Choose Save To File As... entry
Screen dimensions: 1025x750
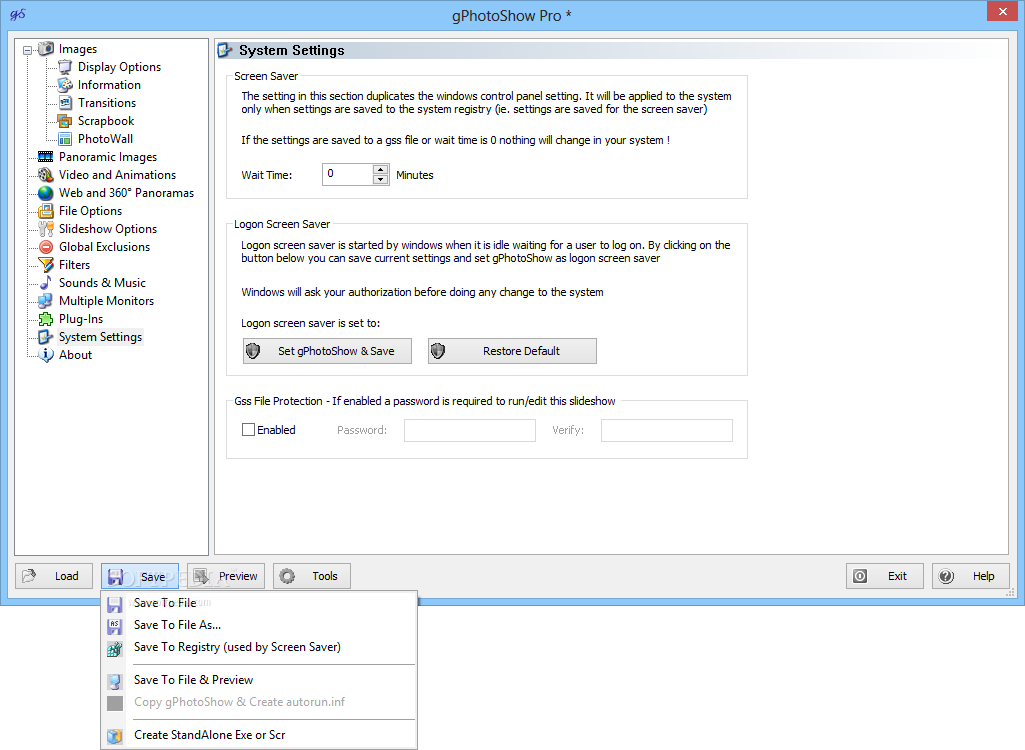(260, 625)
